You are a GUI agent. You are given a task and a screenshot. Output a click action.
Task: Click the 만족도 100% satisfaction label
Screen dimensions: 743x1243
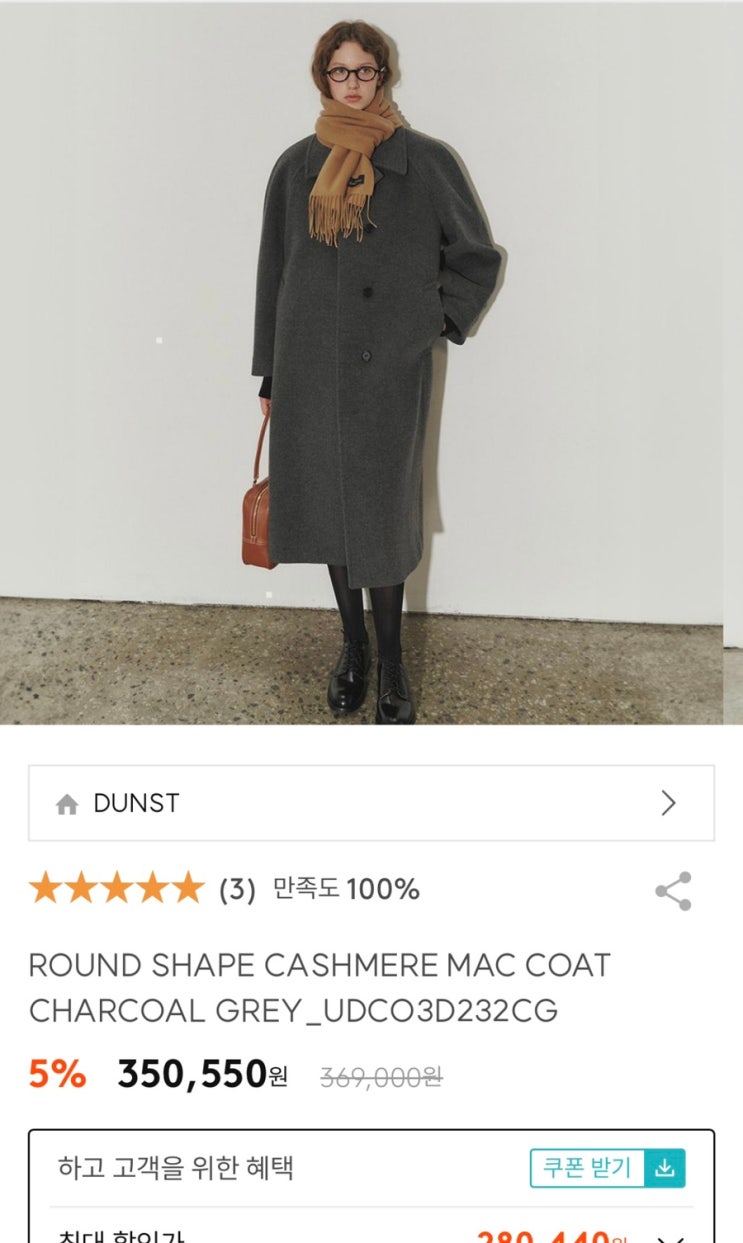[x=346, y=889]
